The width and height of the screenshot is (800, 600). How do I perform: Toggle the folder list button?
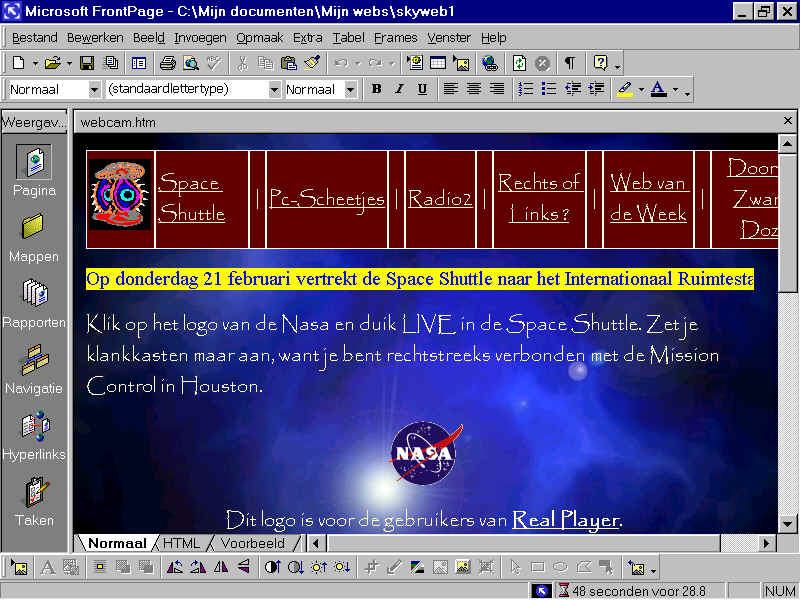pos(139,63)
